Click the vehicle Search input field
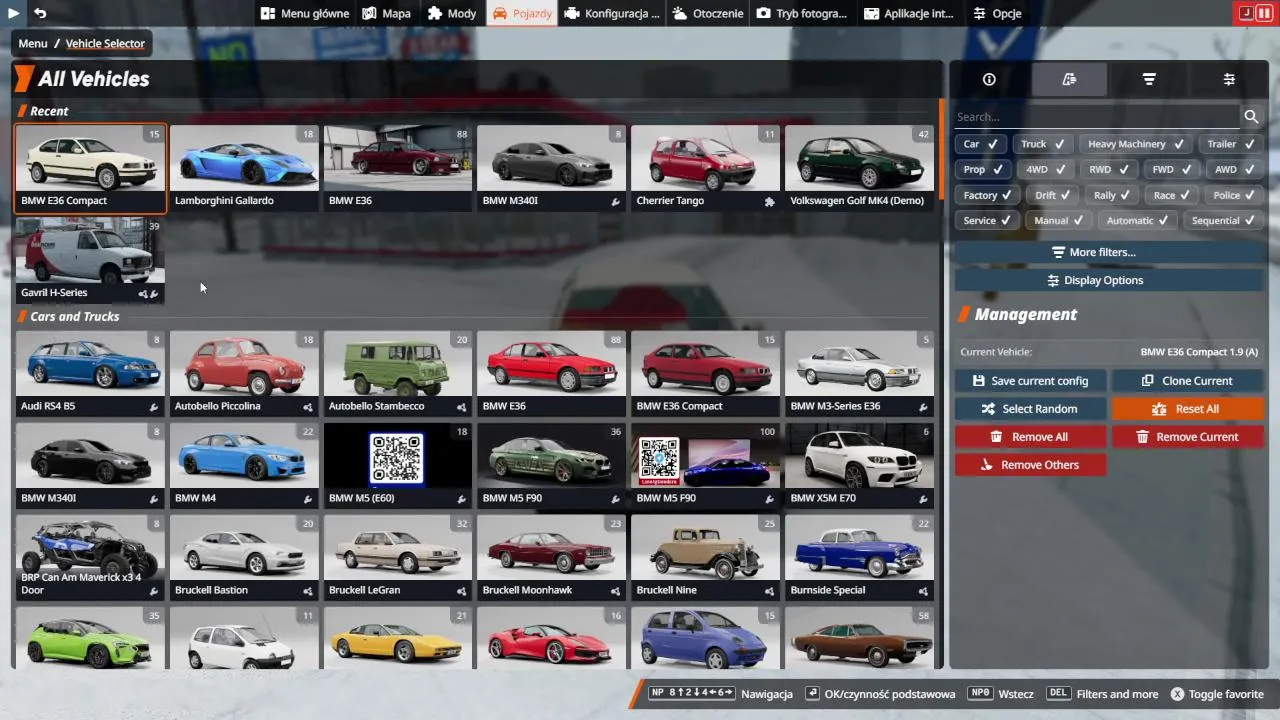The width and height of the screenshot is (1280, 720). (x=1097, y=117)
